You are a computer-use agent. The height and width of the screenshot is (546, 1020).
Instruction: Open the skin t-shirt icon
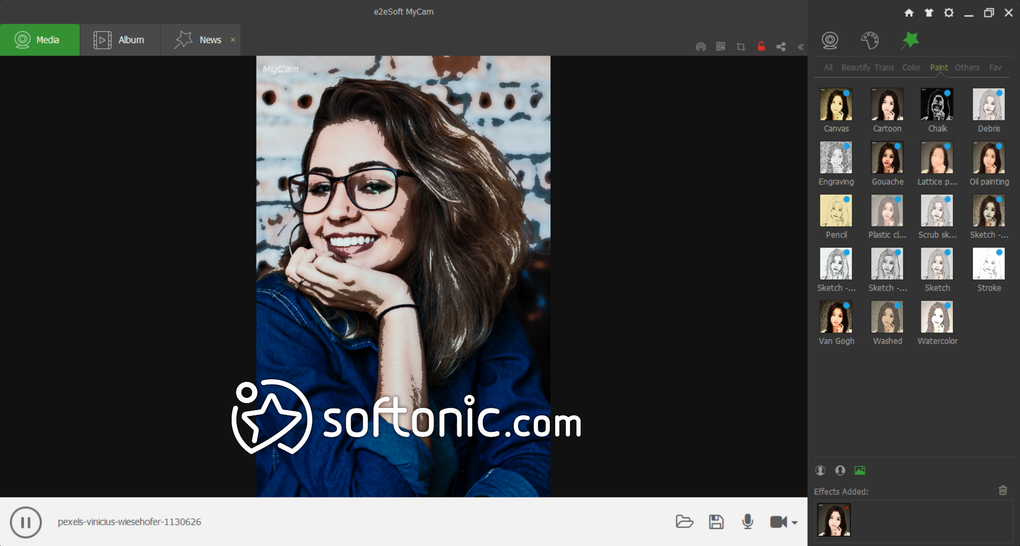pyautogui.click(x=928, y=13)
